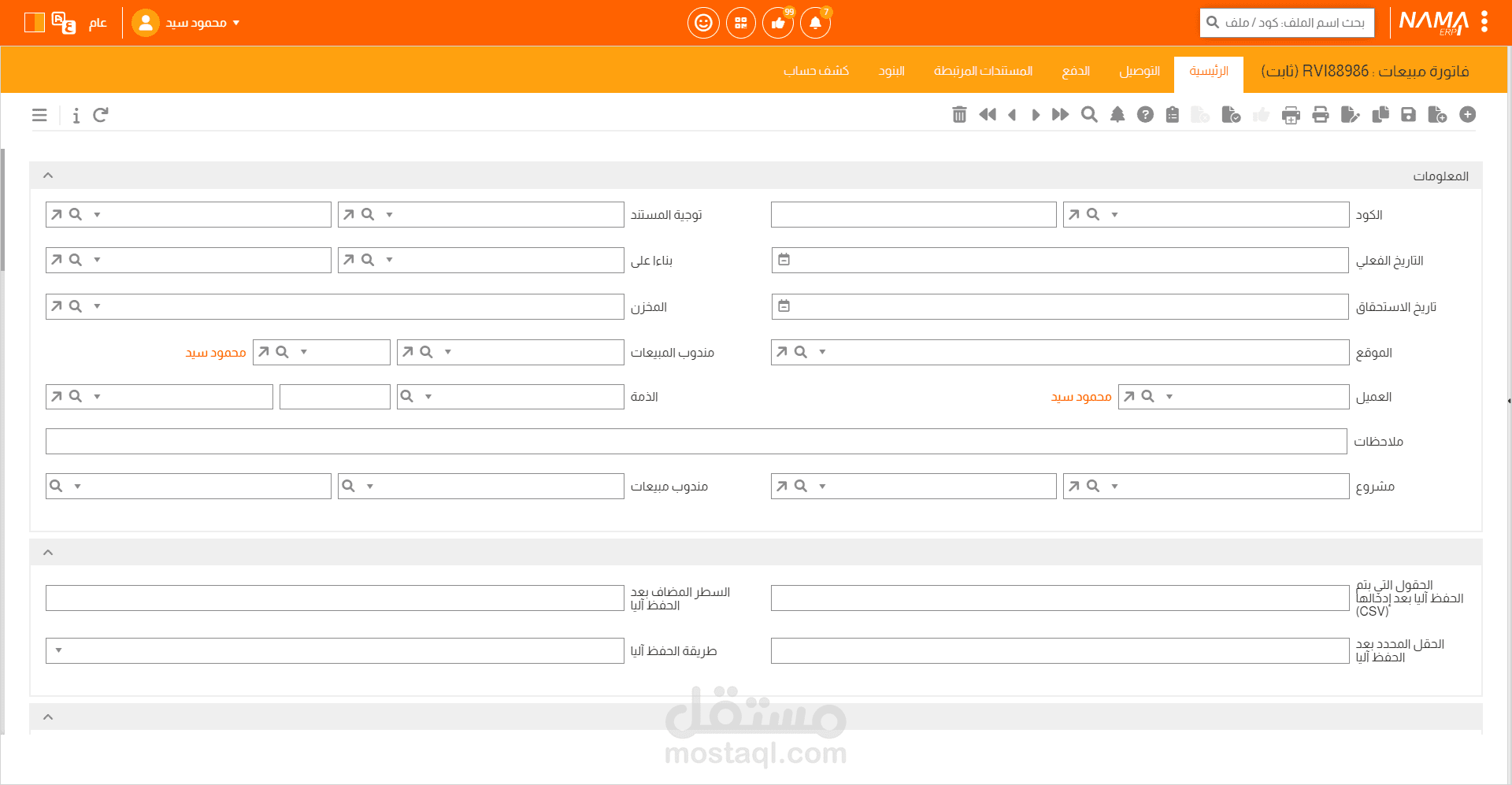Switch to the البنود tab
Image resolution: width=1512 pixels, height=785 pixels.
891,72
